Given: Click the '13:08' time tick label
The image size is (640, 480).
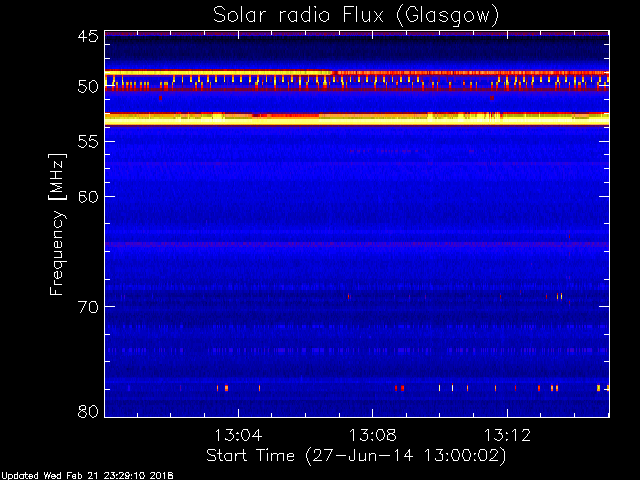Looking at the screenshot, I should (x=372, y=436).
